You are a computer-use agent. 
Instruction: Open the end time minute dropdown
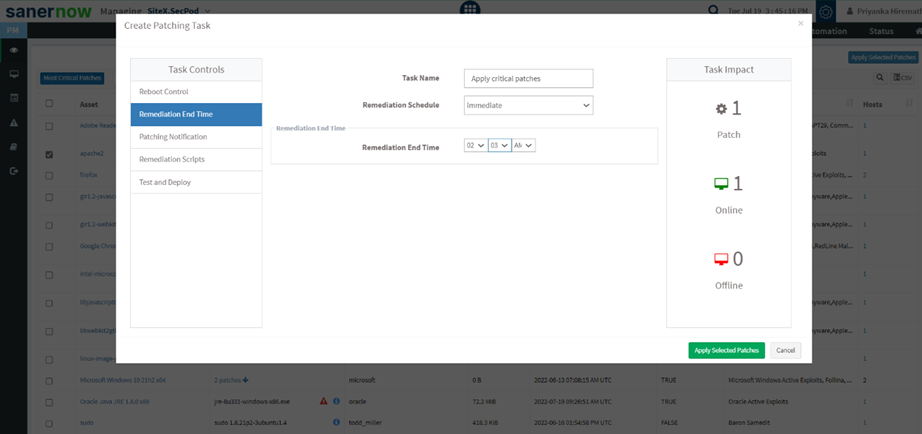499,145
